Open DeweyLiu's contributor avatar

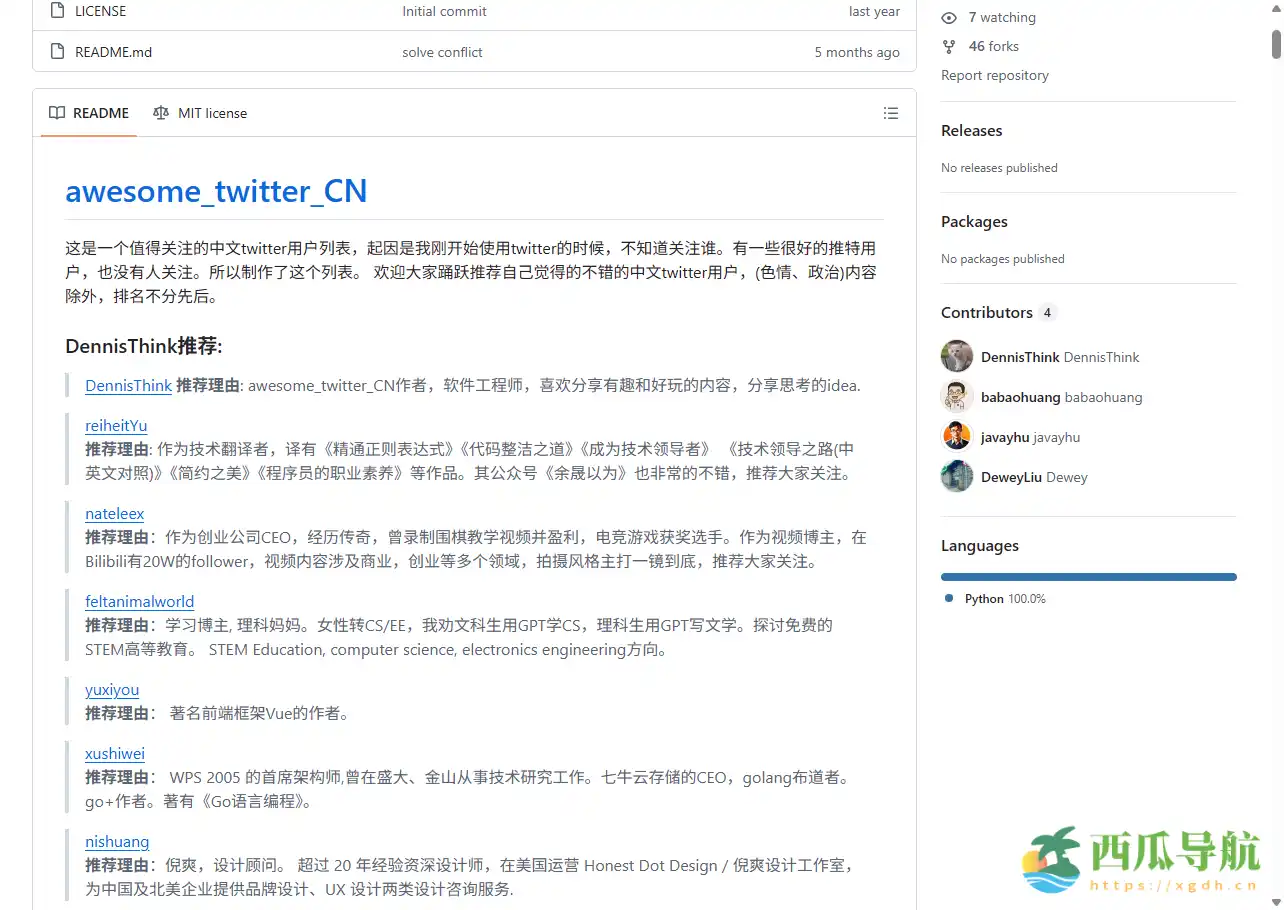956,477
